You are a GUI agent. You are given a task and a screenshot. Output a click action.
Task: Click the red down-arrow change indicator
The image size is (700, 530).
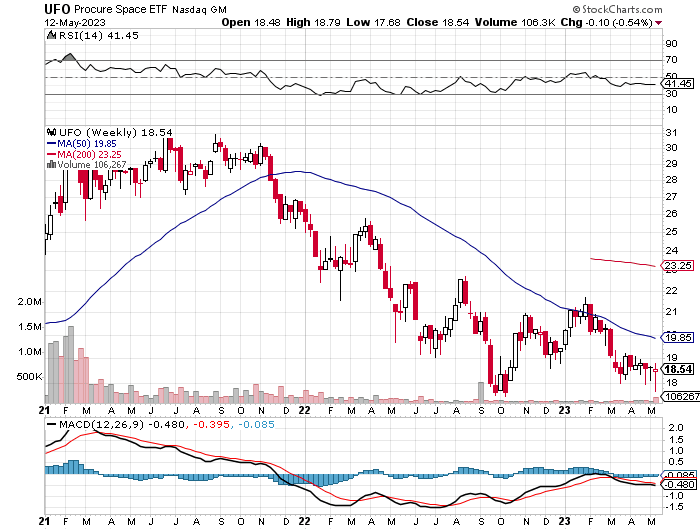659,23
